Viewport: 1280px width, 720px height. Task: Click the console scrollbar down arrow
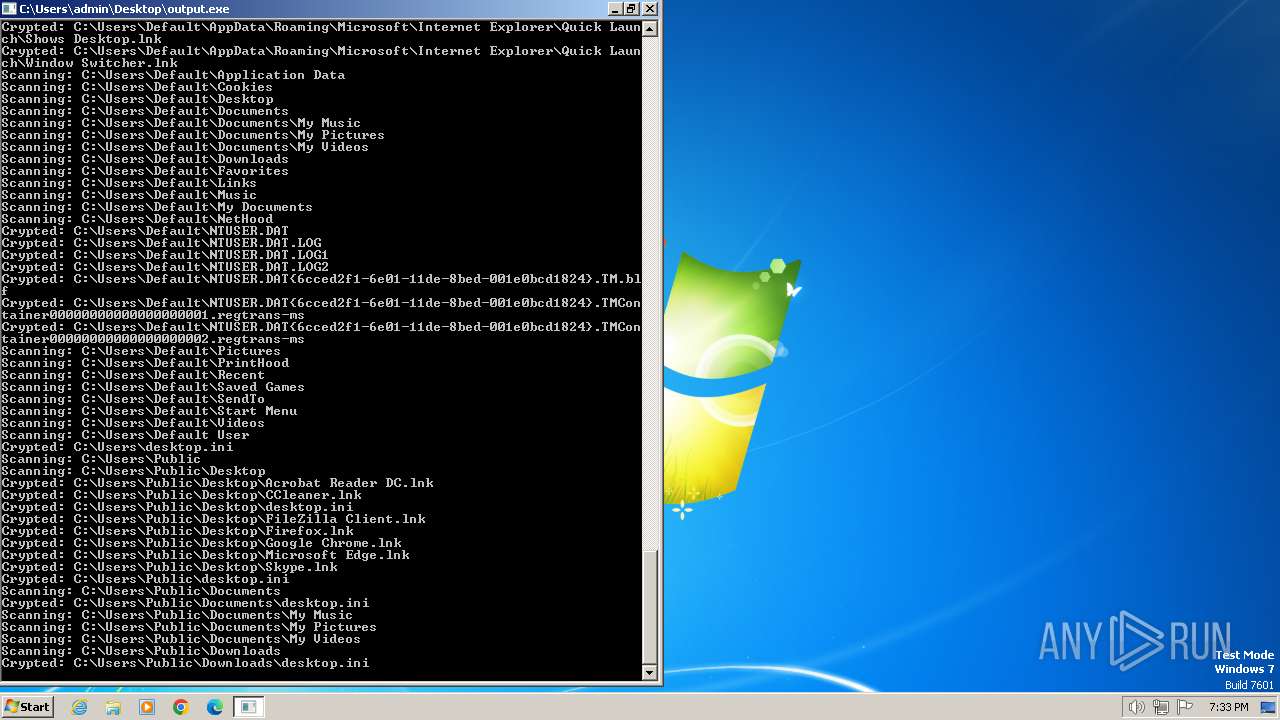pos(650,673)
